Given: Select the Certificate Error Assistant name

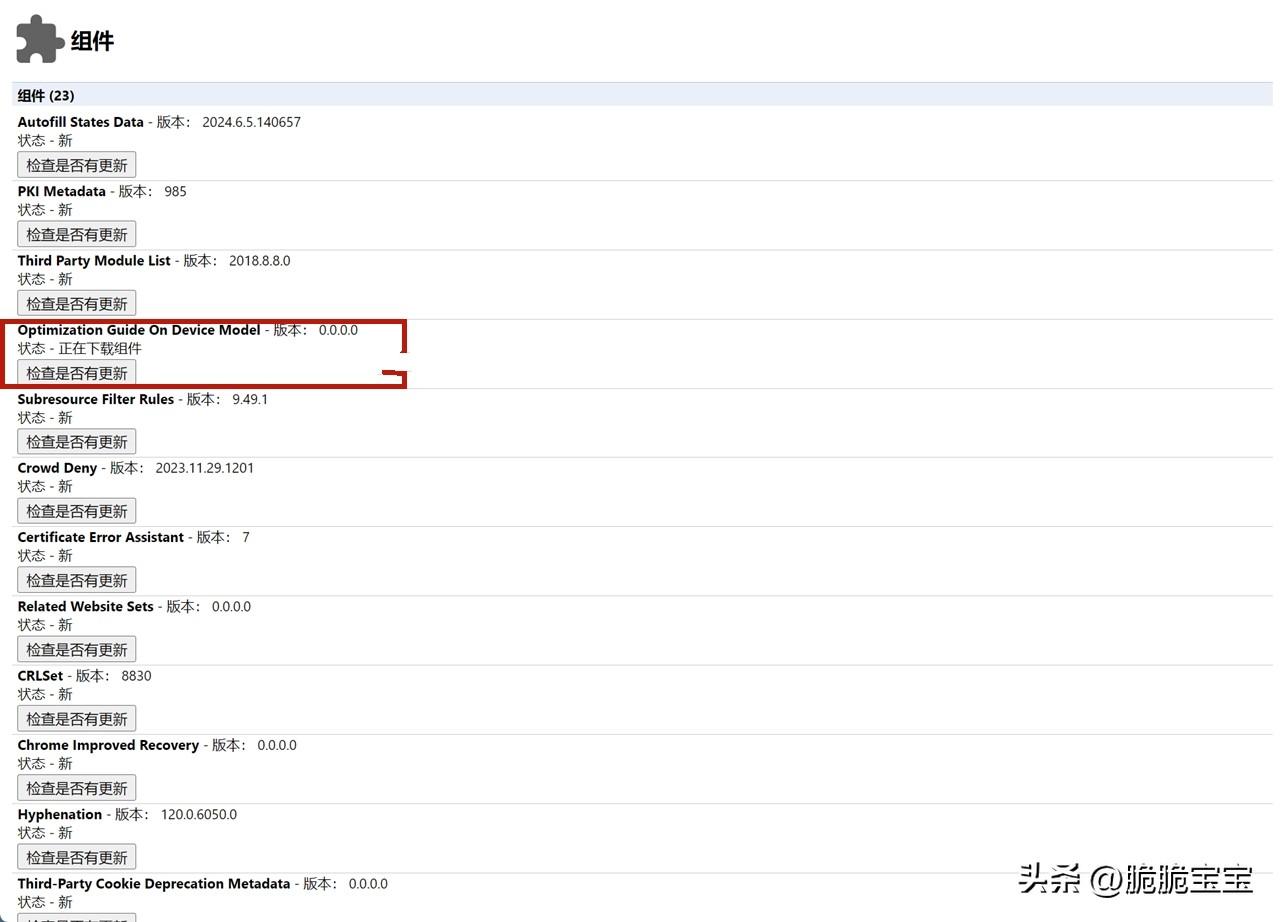Looking at the screenshot, I should 101,537.
